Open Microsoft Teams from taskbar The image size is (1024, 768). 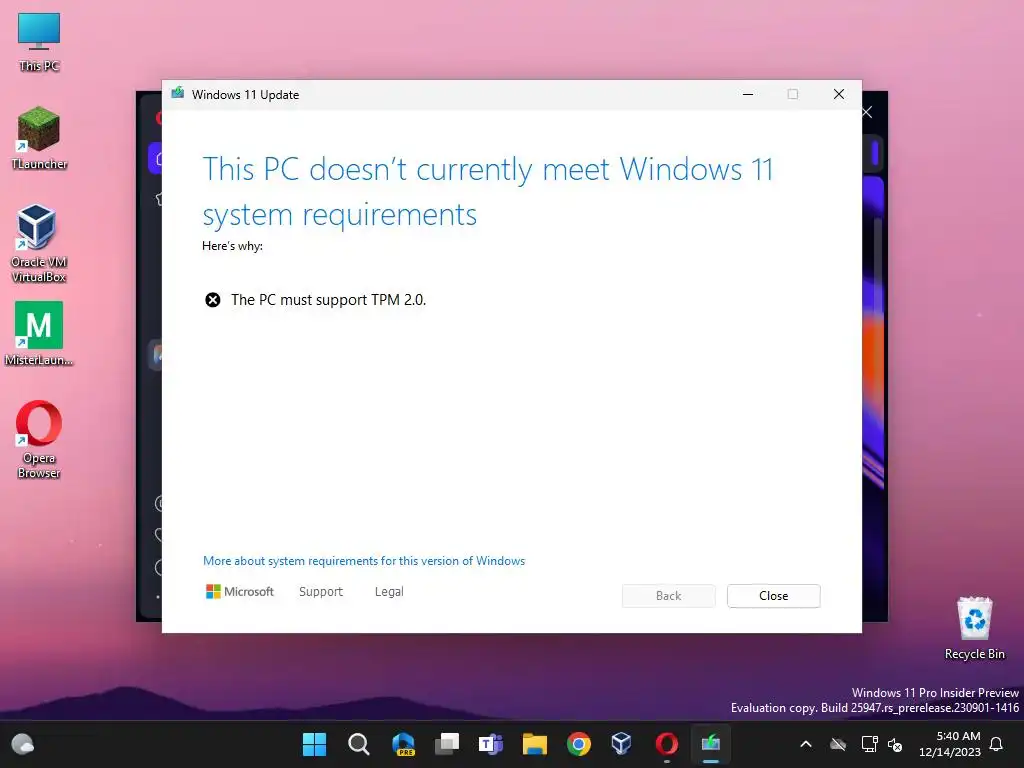click(490, 744)
